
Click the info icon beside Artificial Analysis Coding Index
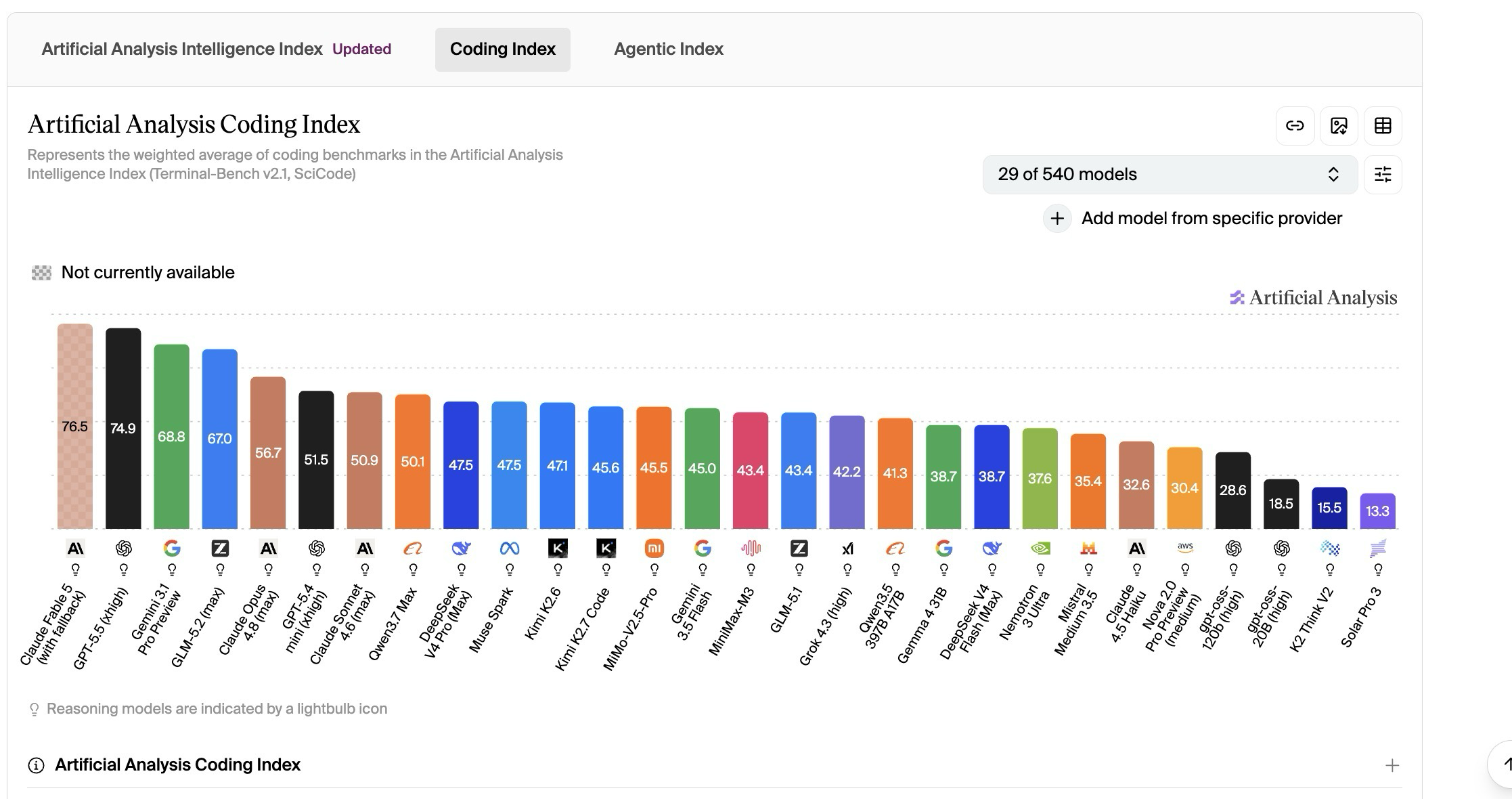36,765
